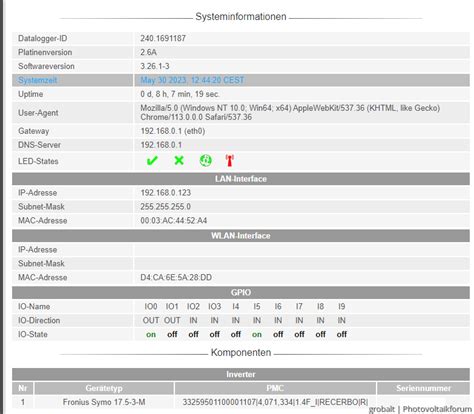Click the green X LED state icon
The image size is (474, 414).
tap(179, 160)
